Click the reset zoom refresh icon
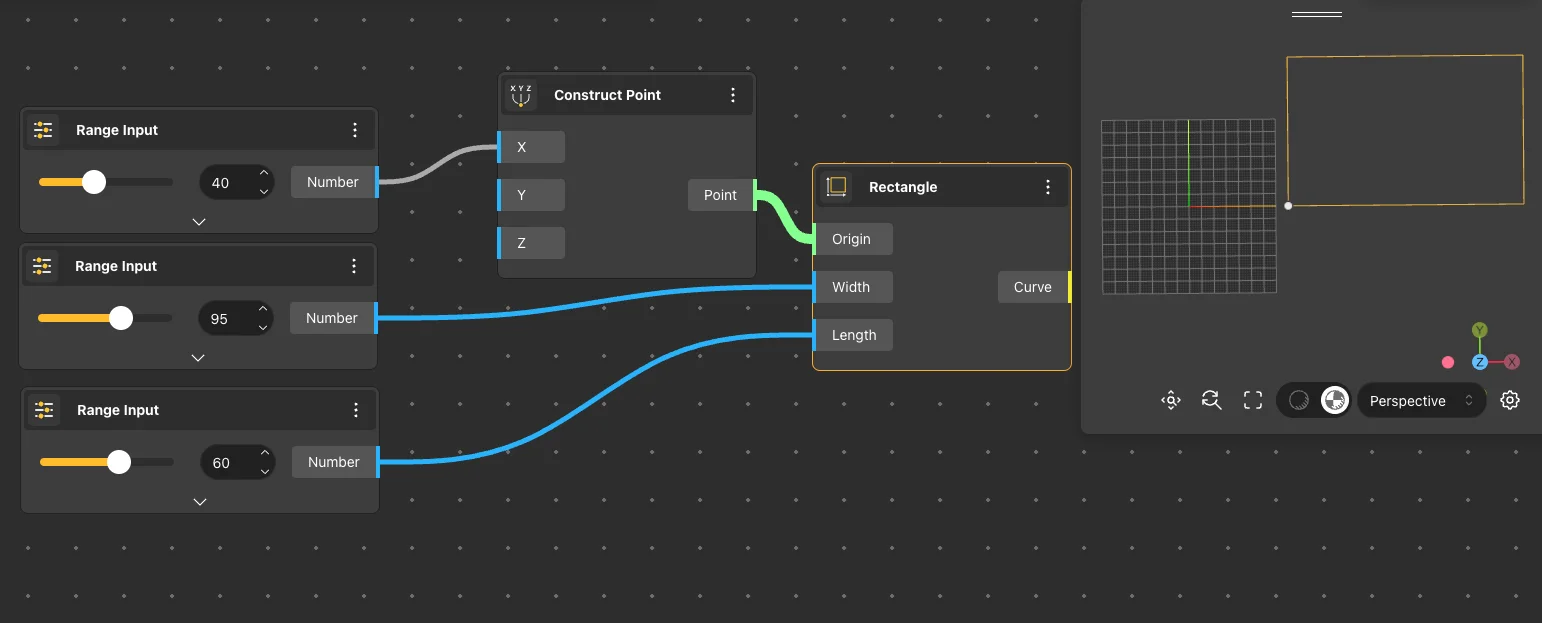Image resolution: width=1542 pixels, height=623 pixels. tap(1212, 401)
